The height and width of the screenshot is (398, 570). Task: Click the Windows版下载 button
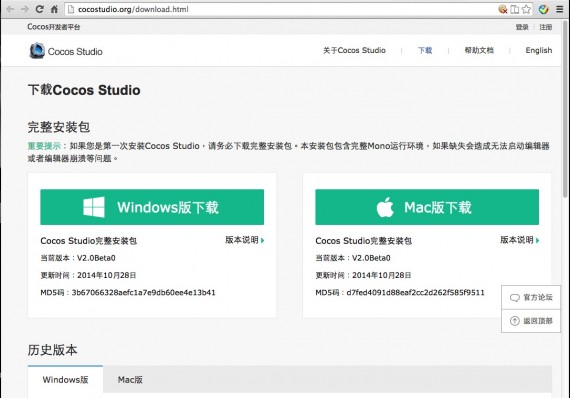pos(152,207)
